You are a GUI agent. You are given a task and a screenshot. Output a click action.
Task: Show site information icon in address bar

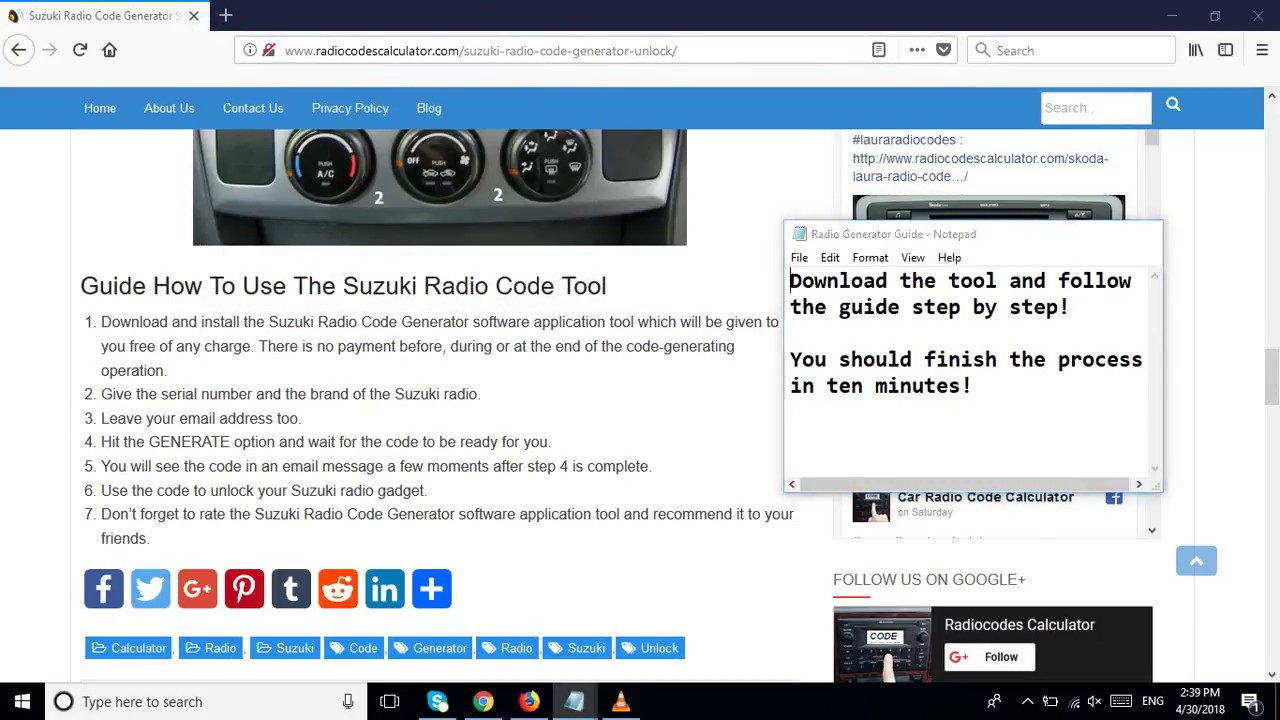point(250,50)
